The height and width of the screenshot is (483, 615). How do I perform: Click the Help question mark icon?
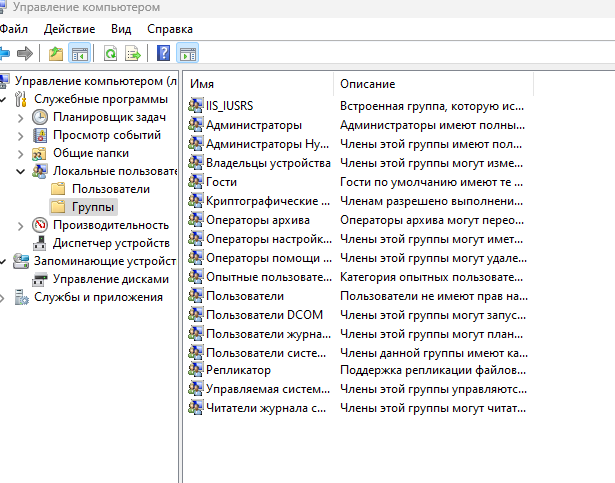tap(163, 53)
